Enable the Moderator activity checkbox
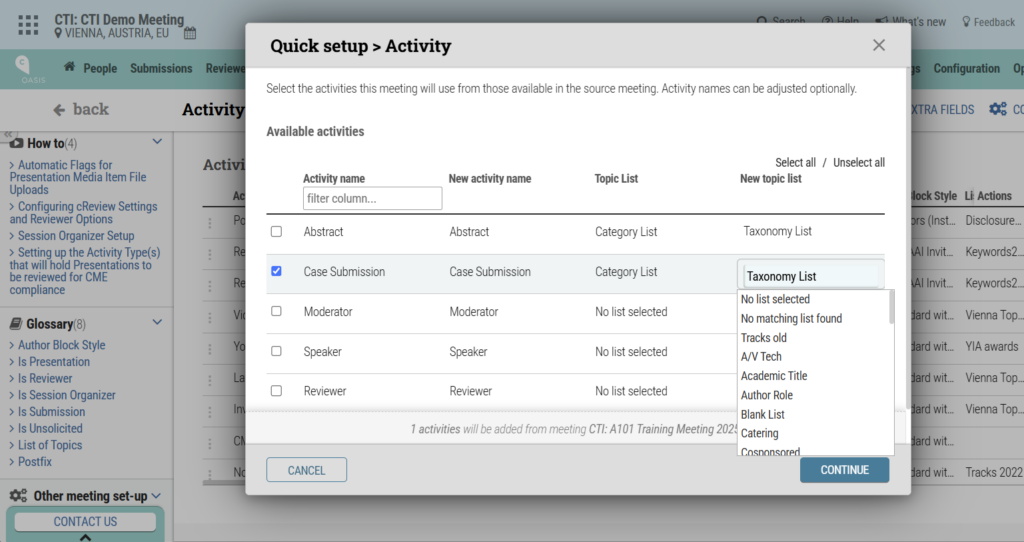1024x542 pixels. (277, 311)
